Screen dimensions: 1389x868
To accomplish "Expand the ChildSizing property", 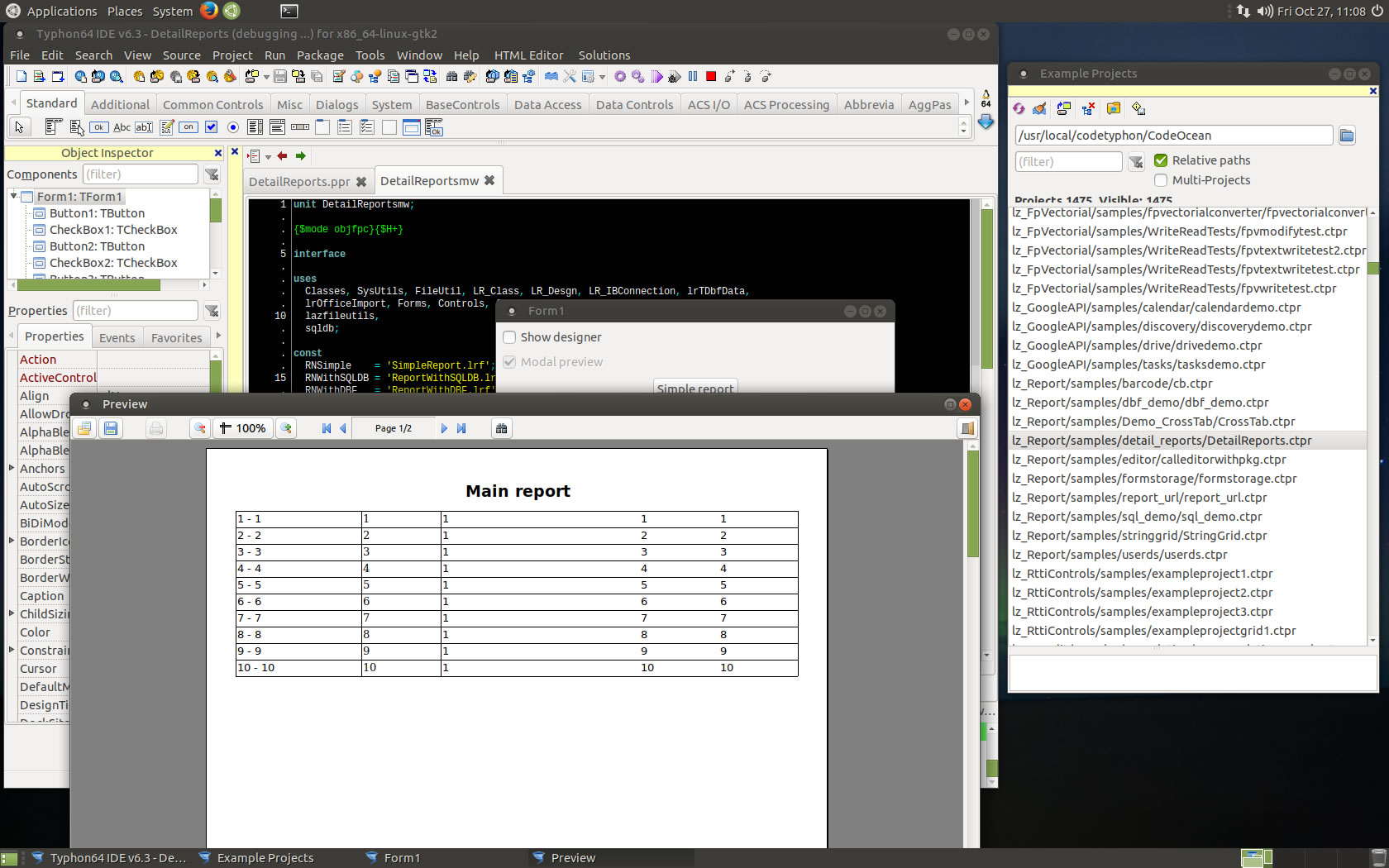I will [12, 613].
